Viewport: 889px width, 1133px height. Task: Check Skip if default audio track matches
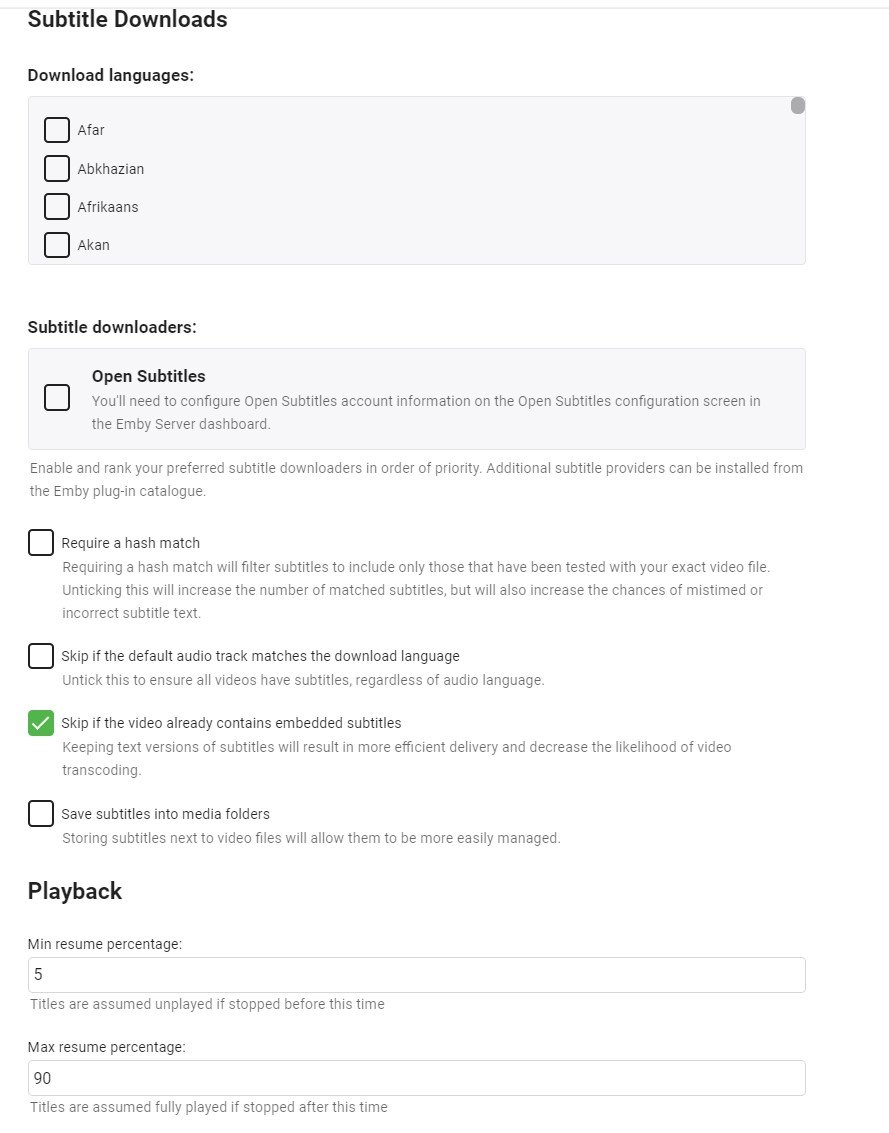41,656
